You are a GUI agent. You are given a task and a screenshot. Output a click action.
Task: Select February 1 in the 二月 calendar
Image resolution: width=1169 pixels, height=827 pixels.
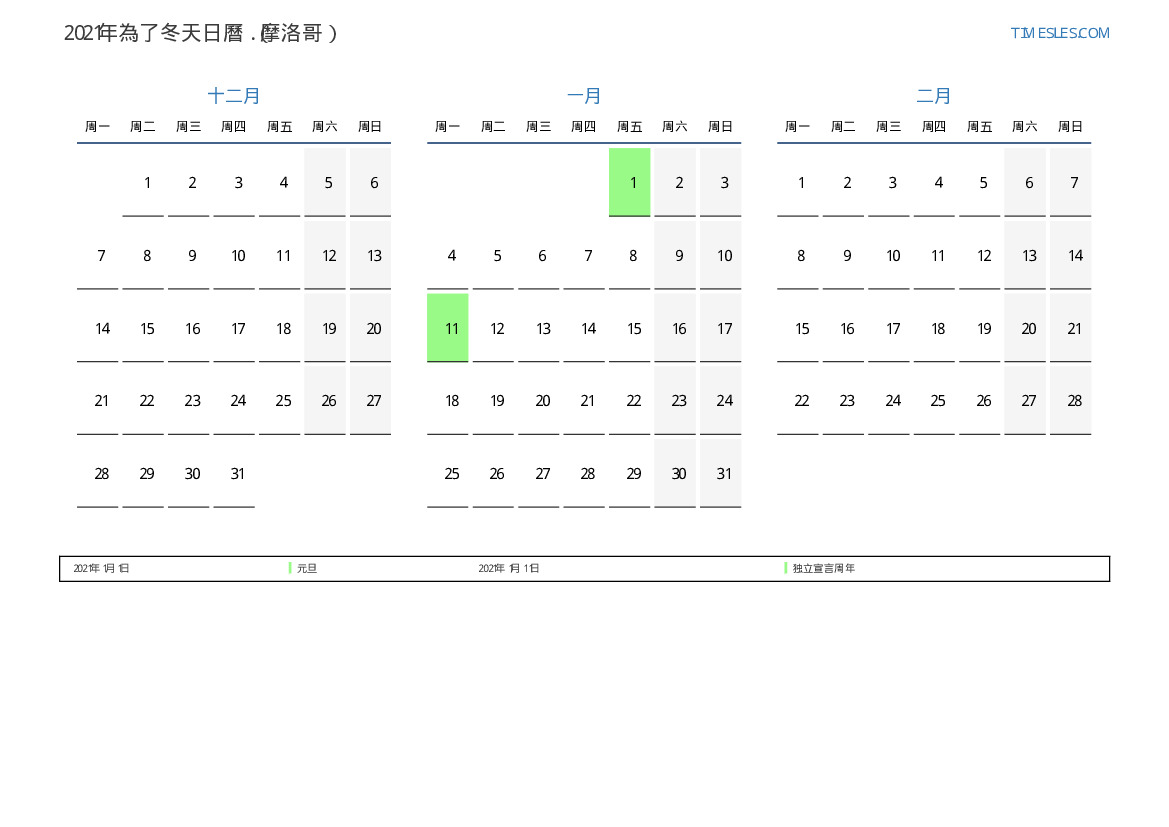pyautogui.click(x=801, y=182)
